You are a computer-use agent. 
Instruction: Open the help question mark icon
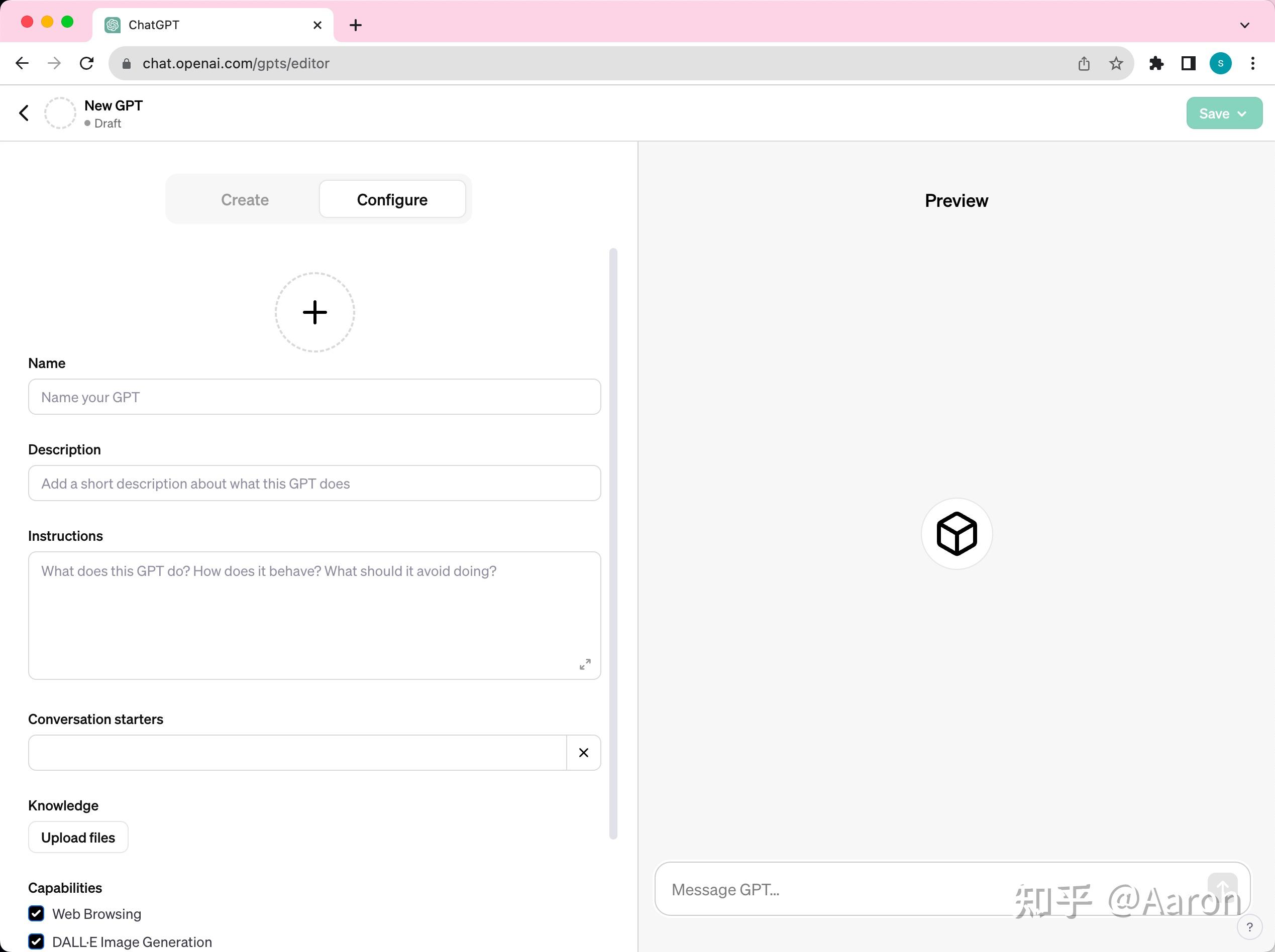1250,927
